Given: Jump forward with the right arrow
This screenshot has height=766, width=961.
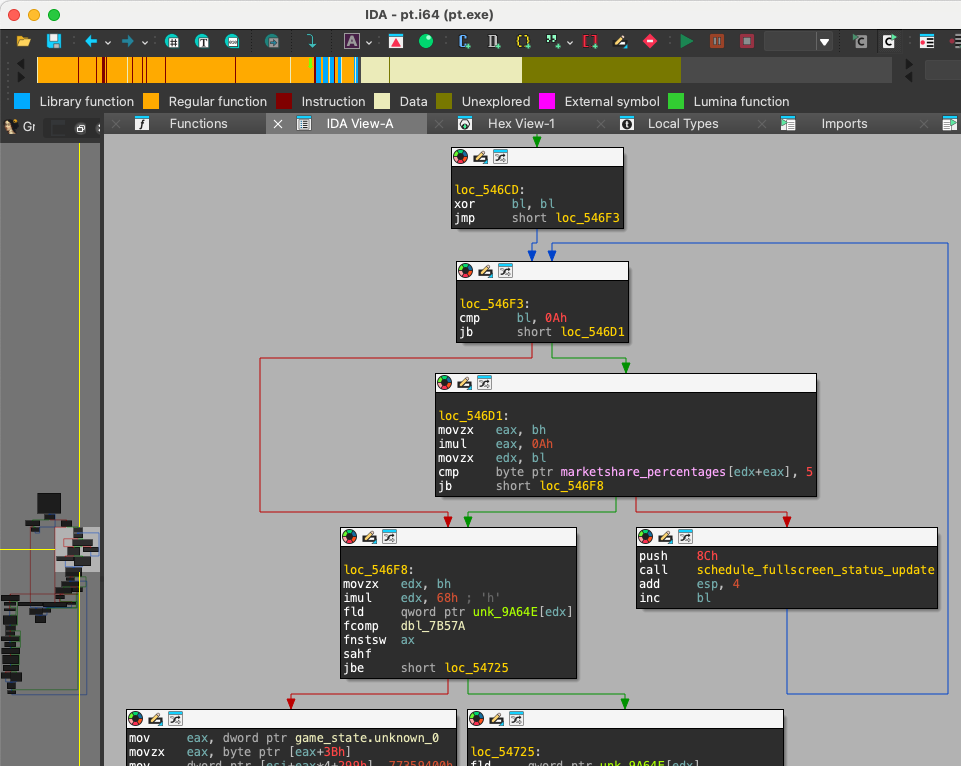Looking at the screenshot, I should 127,41.
